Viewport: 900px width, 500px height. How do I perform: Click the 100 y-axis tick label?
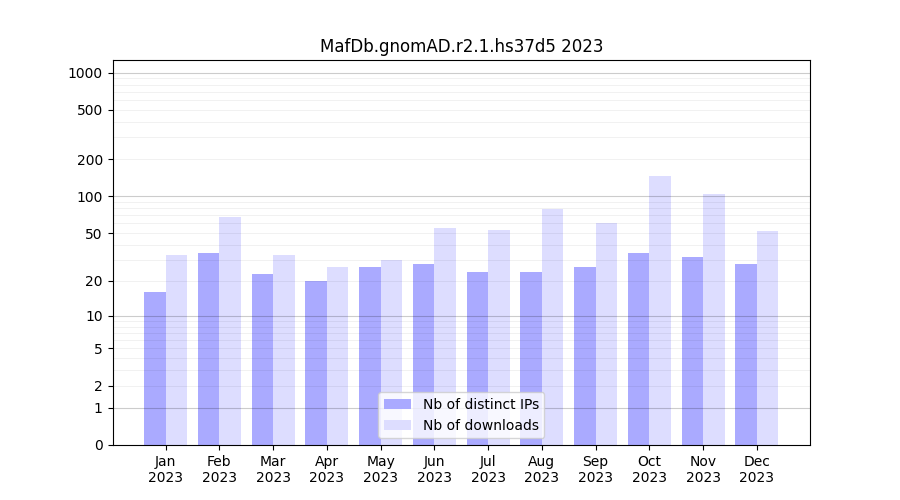[90, 197]
